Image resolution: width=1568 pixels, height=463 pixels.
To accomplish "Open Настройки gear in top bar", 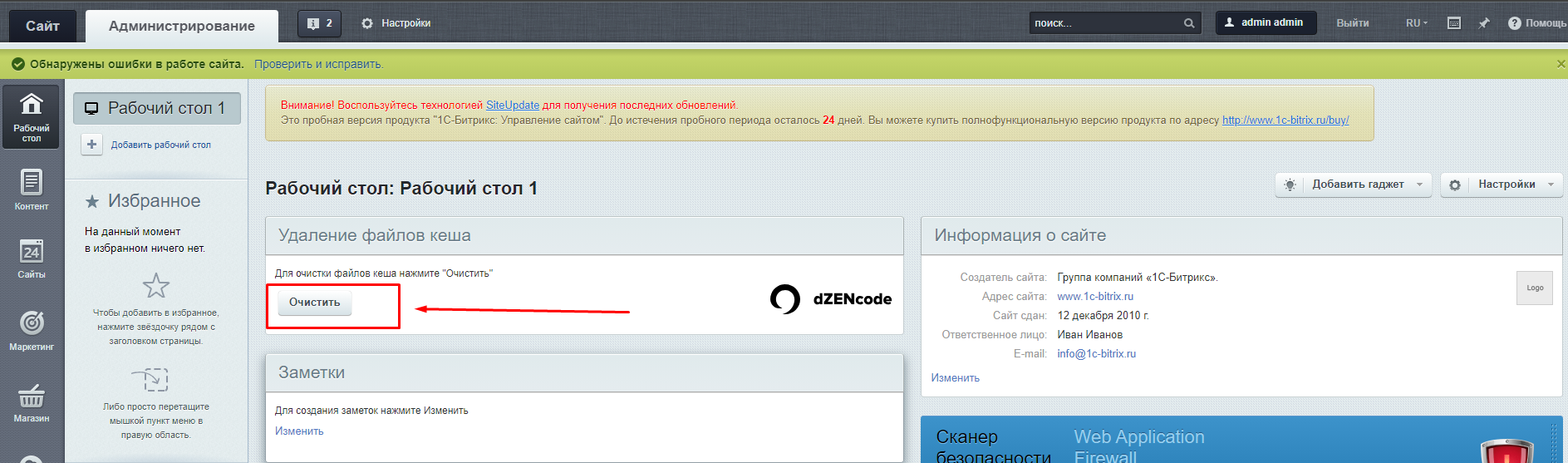I will click(x=396, y=23).
